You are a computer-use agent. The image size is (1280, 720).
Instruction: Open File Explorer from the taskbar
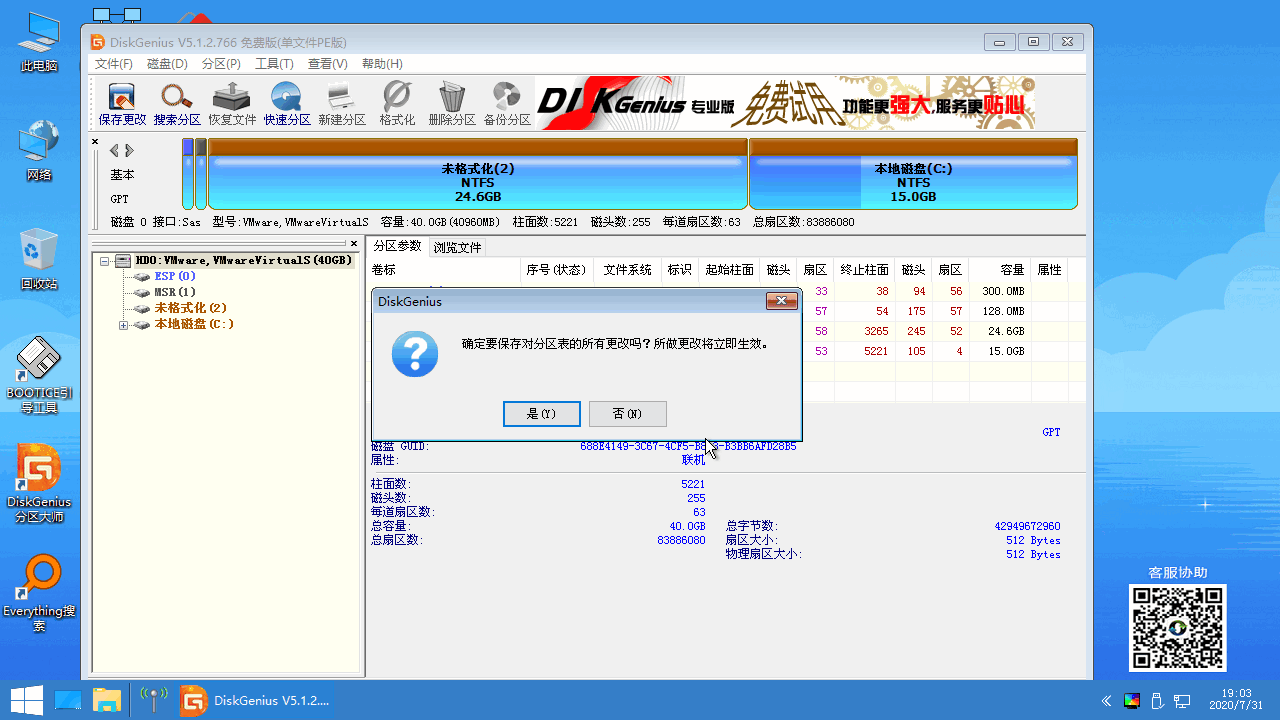pos(107,700)
